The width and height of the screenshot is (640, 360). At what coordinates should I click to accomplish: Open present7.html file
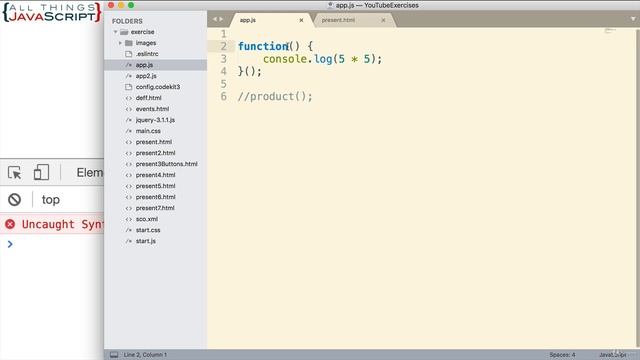[155, 208]
